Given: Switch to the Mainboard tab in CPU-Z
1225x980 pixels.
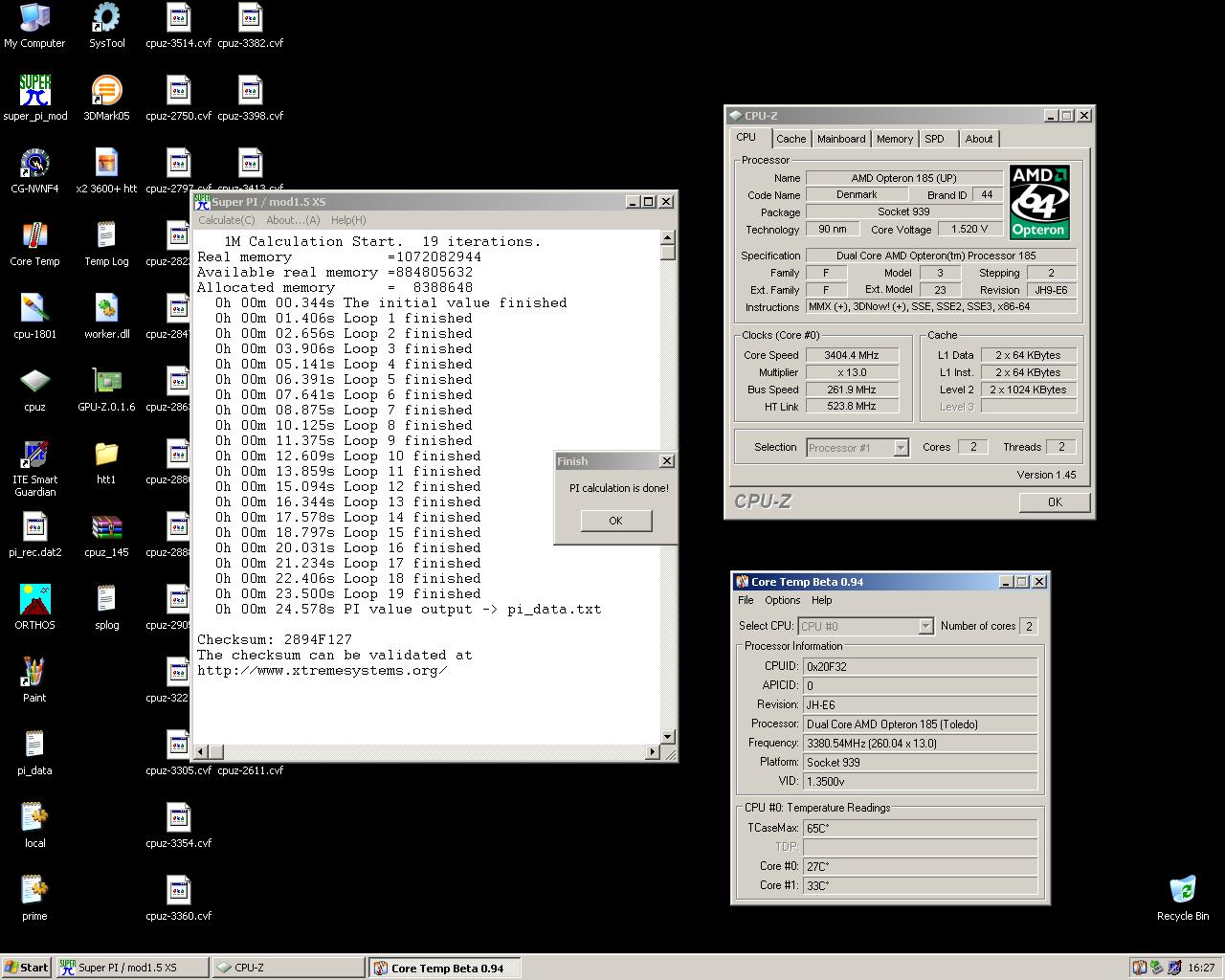Looking at the screenshot, I should click(841, 139).
